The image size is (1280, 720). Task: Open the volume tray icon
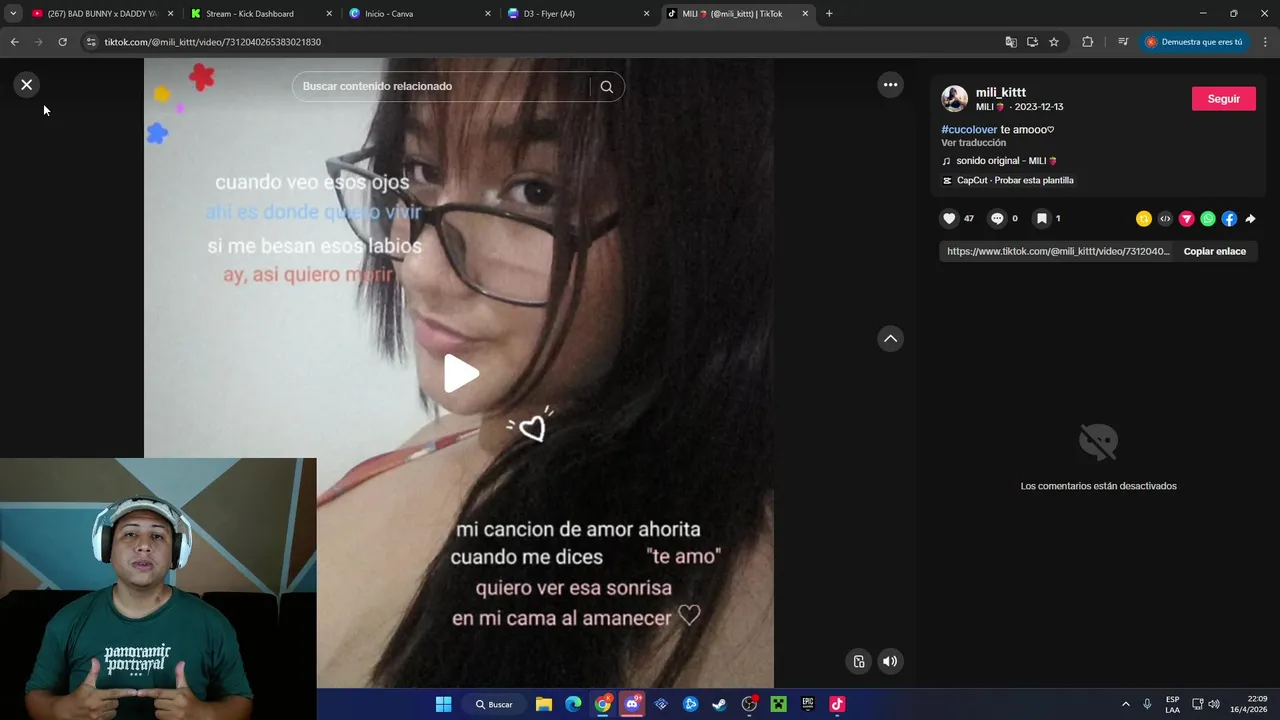pyautogui.click(x=1214, y=704)
